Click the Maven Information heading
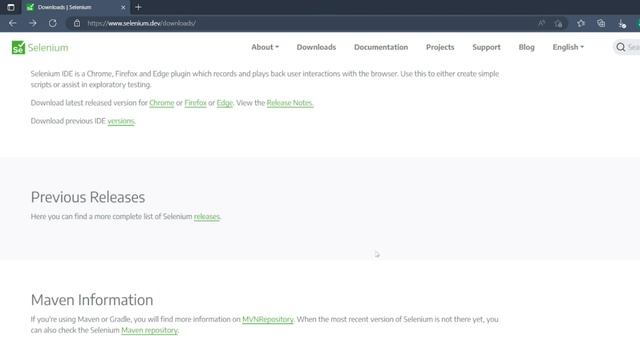Viewport: 640px width, 360px height. tap(92, 300)
